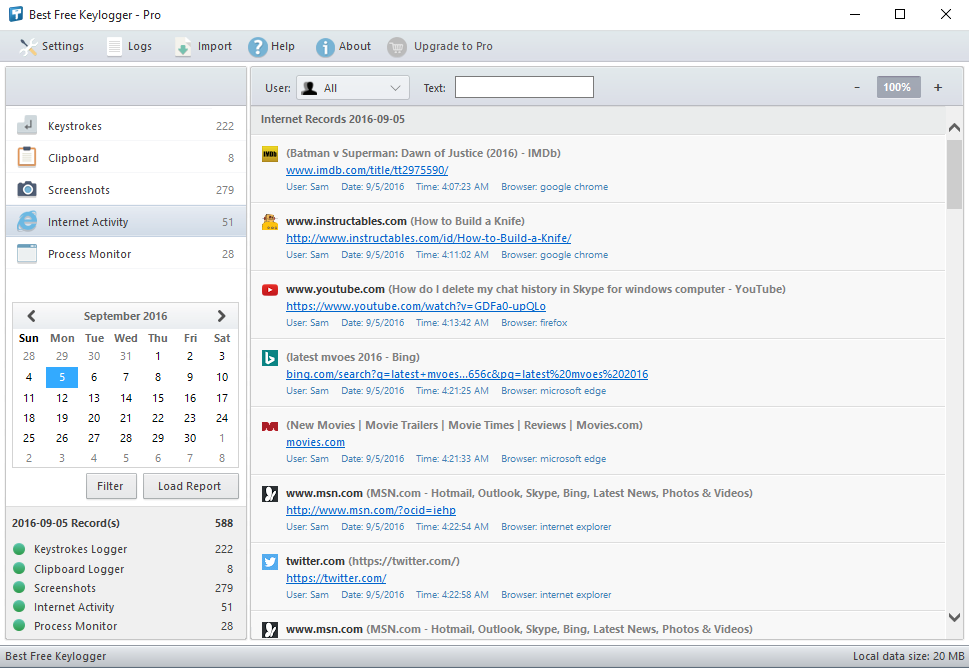Screen dimensions: 969x668
Task: Select the Keystrokes category label
Action: click(x=75, y=126)
